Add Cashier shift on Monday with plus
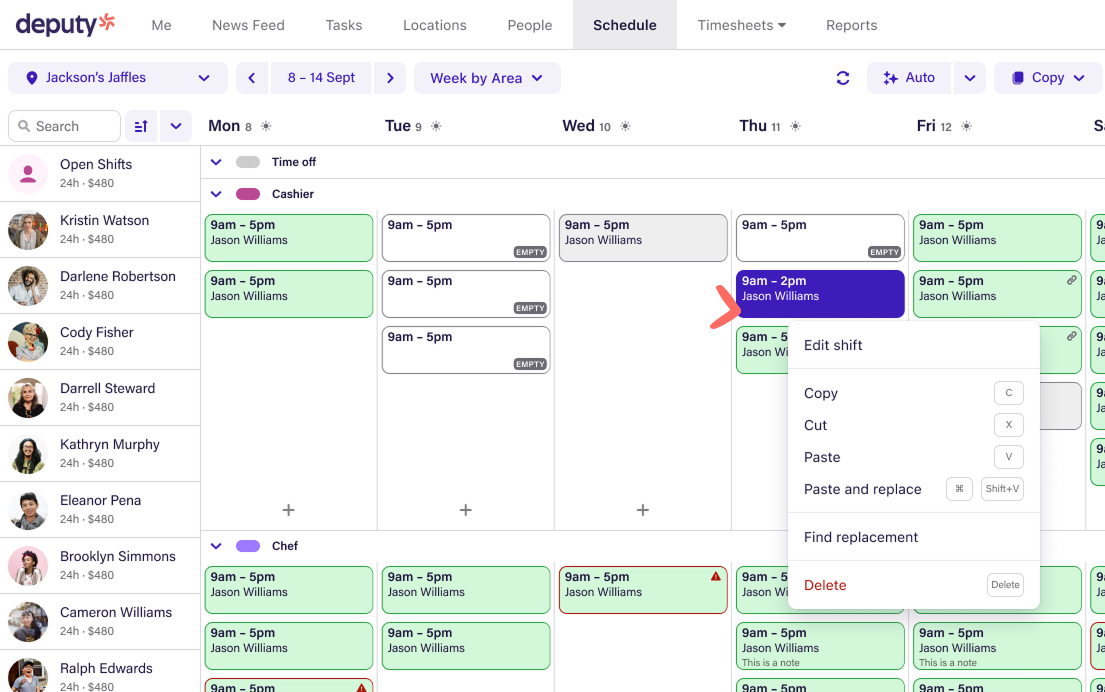This screenshot has width=1105, height=692. (288, 510)
